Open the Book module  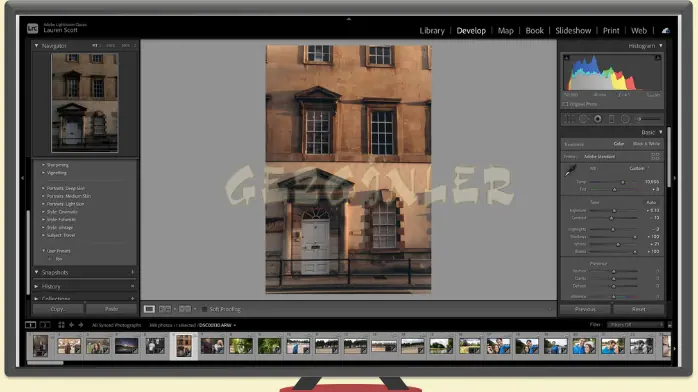534,31
